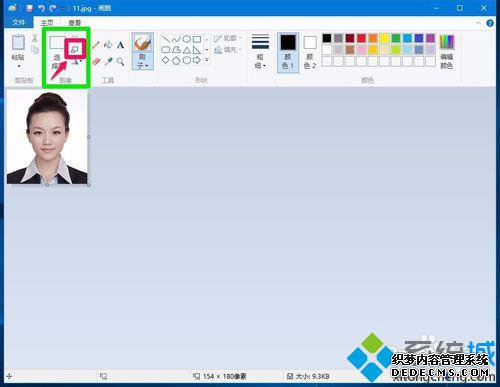Choose the Pentagon shape
500x387 pixels.
point(176,60)
